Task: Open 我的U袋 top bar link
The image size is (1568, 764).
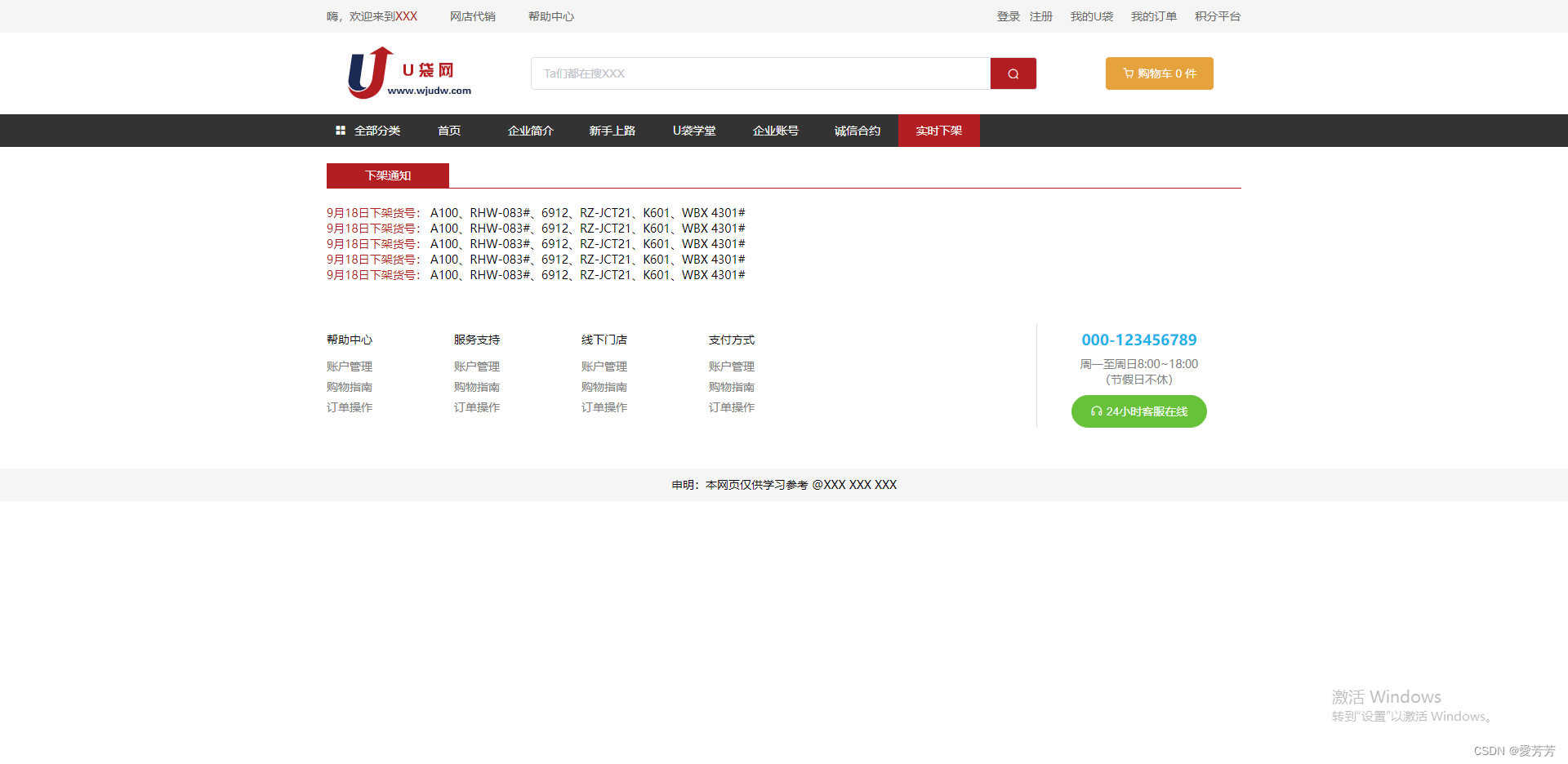Action: (1092, 16)
